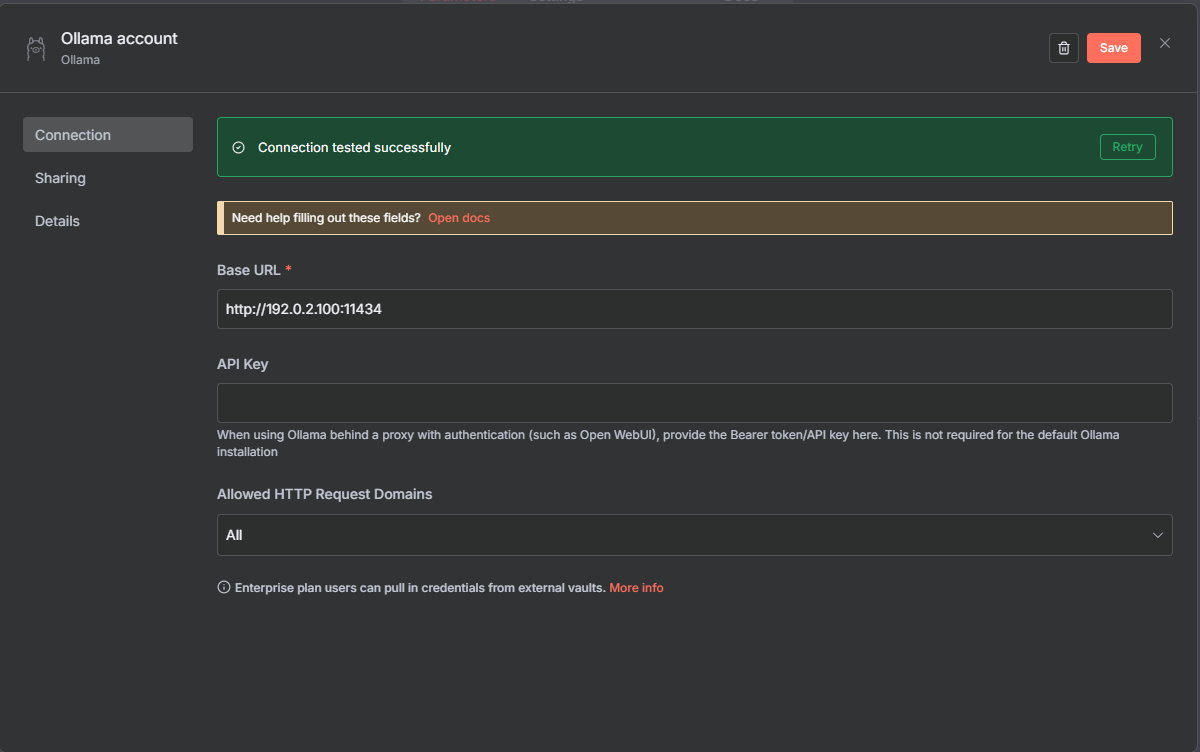Retry the connection test
The height and width of the screenshot is (752, 1200).
coord(1127,147)
